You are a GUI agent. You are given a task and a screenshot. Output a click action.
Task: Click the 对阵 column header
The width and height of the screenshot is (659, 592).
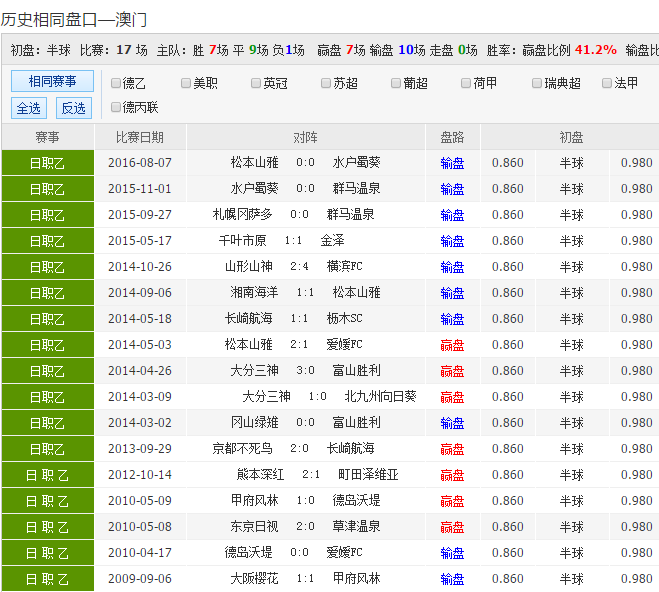pos(306,137)
